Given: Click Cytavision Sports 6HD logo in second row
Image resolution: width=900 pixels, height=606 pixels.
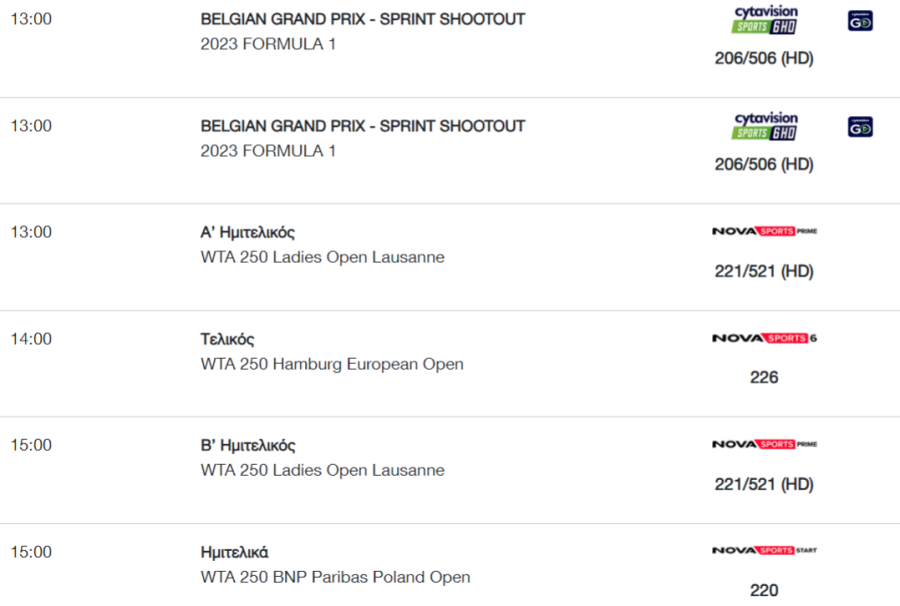Looking at the screenshot, I should (x=765, y=126).
